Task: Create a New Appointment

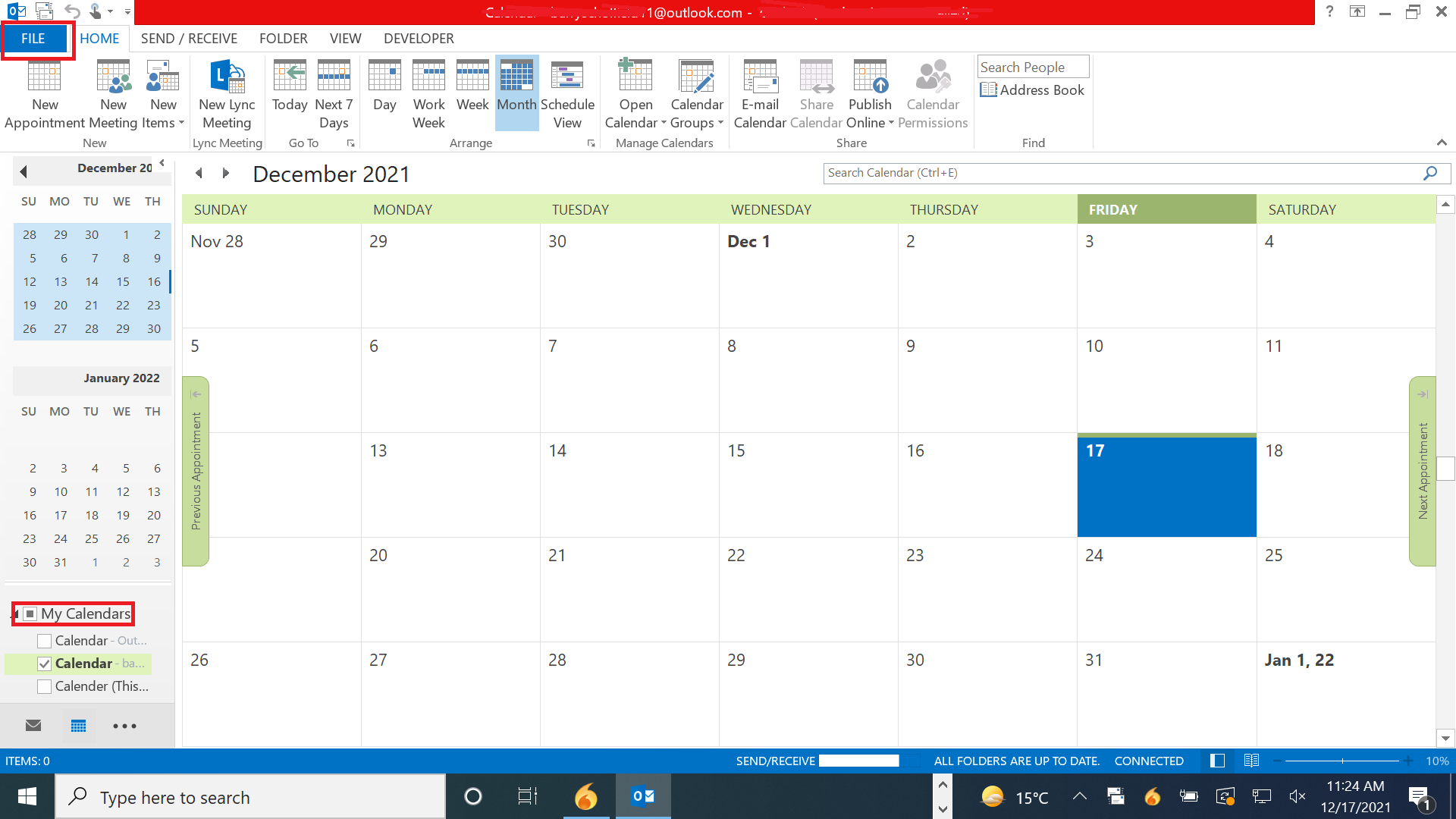Action: (45, 95)
